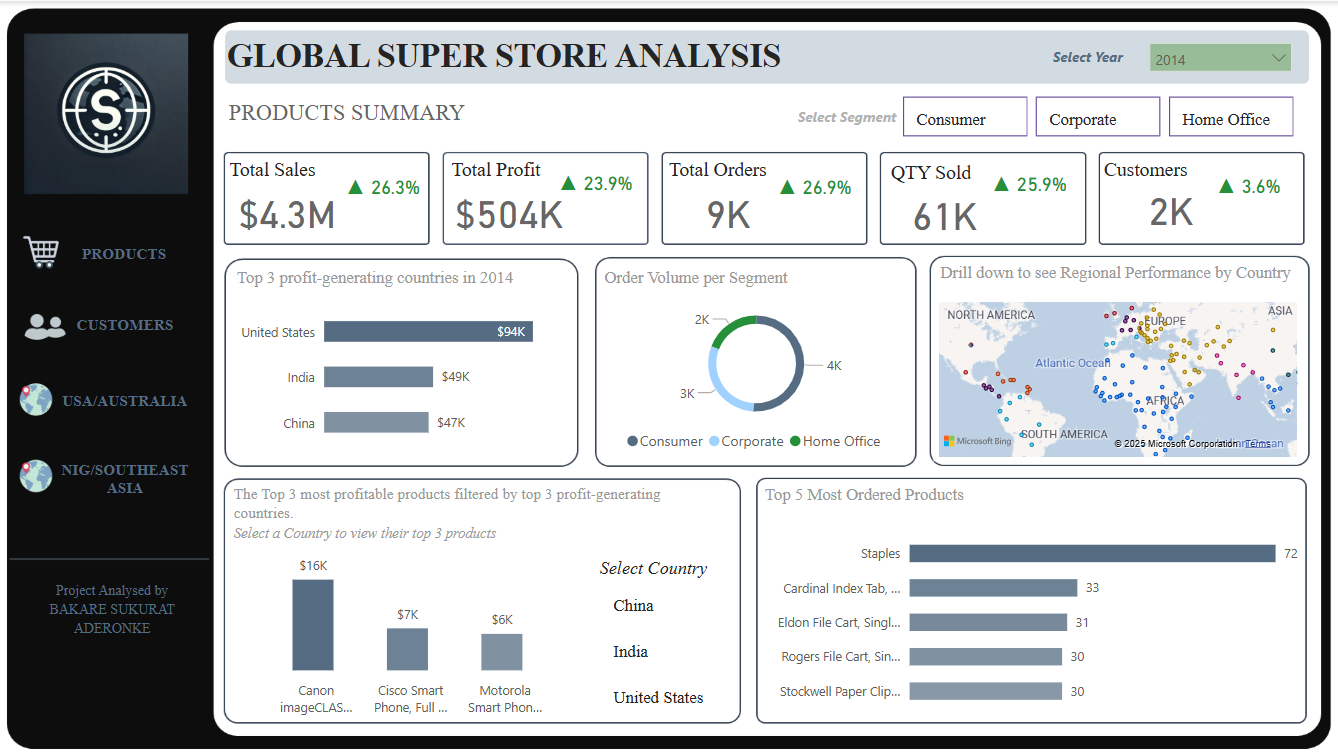The height and width of the screenshot is (754, 1338).
Task: Click the Atlantic Ocean map label
Action: click(x=1072, y=363)
